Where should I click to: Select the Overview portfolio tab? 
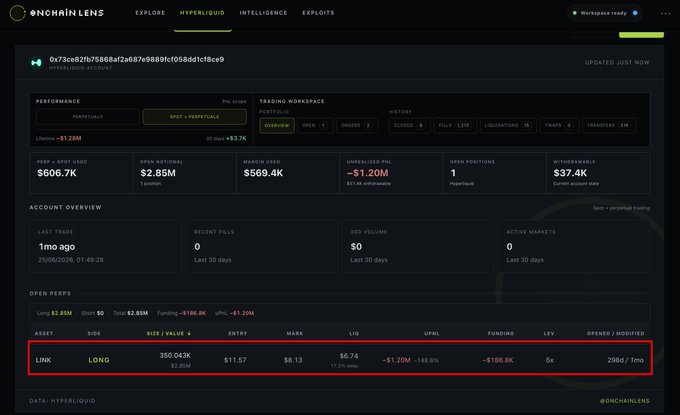point(277,125)
